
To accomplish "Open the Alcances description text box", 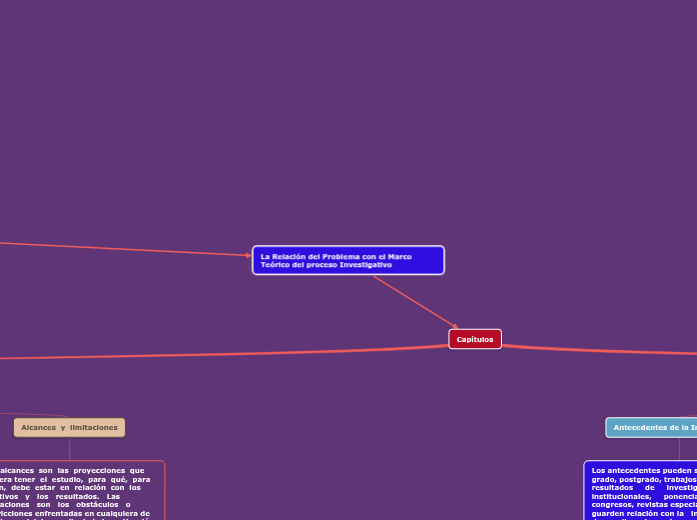I will pyautogui.click(x=80, y=490).
